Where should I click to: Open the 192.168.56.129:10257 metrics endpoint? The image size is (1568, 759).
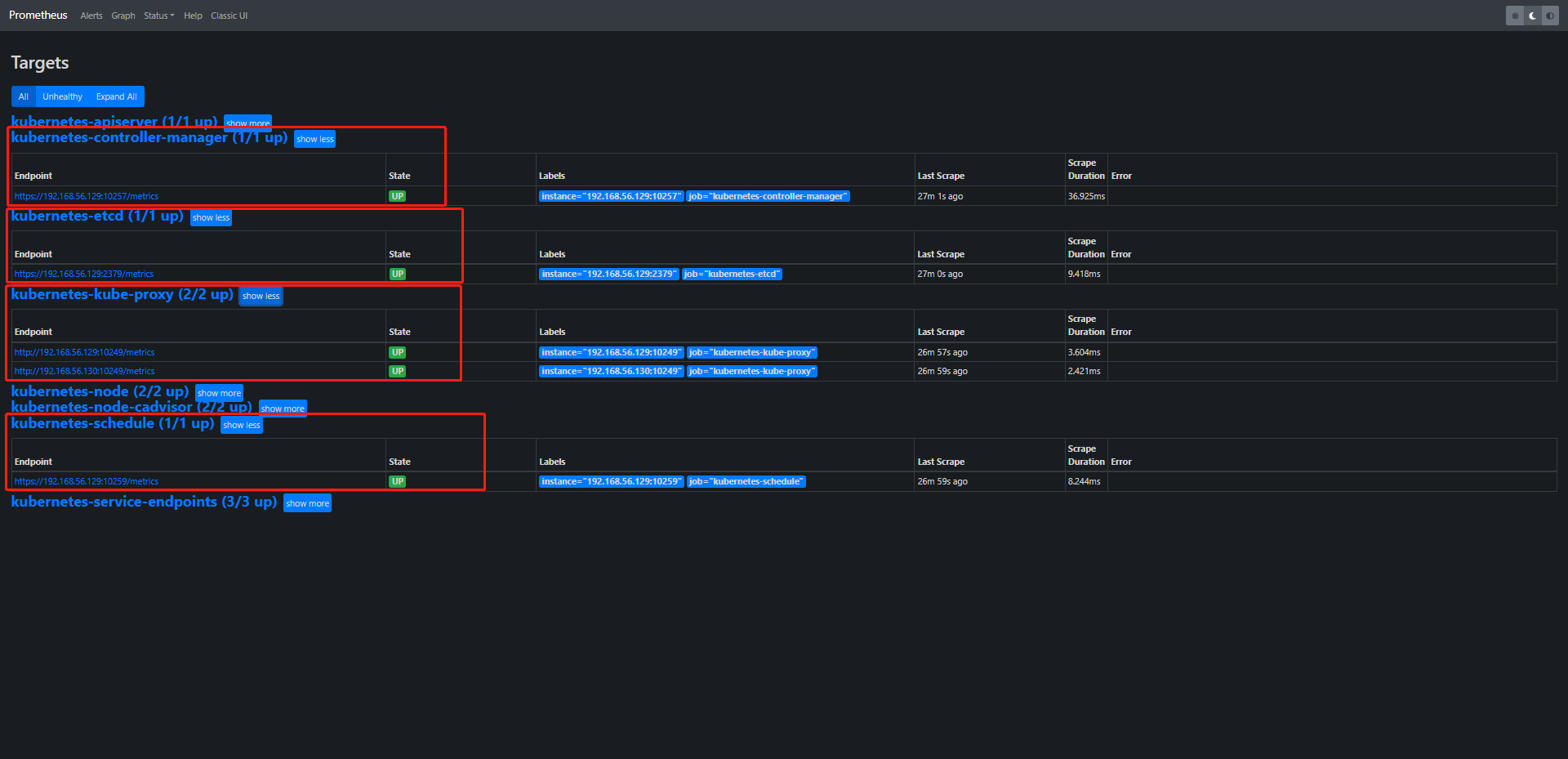click(x=87, y=196)
